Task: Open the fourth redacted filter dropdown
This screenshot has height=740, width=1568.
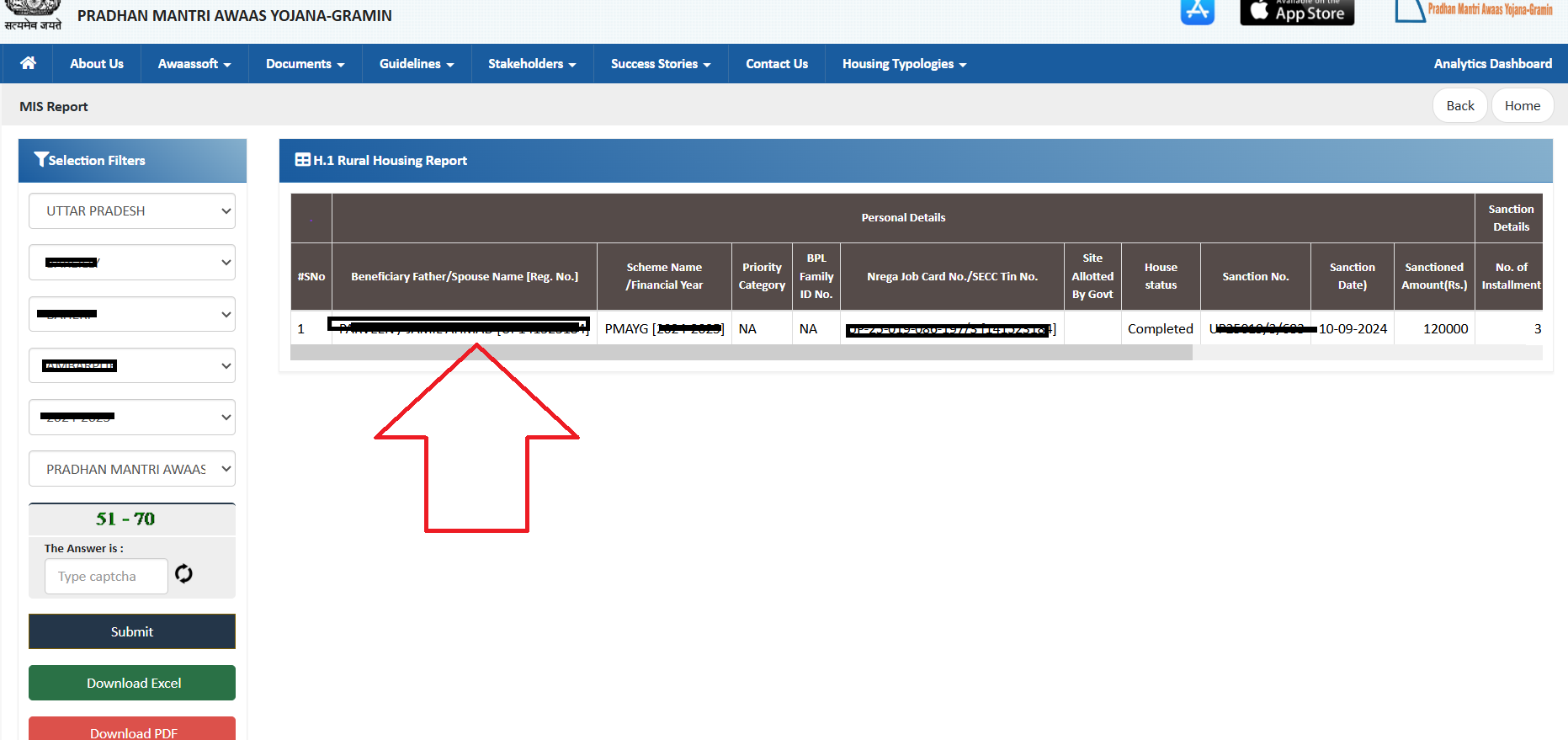Action: 132,365
